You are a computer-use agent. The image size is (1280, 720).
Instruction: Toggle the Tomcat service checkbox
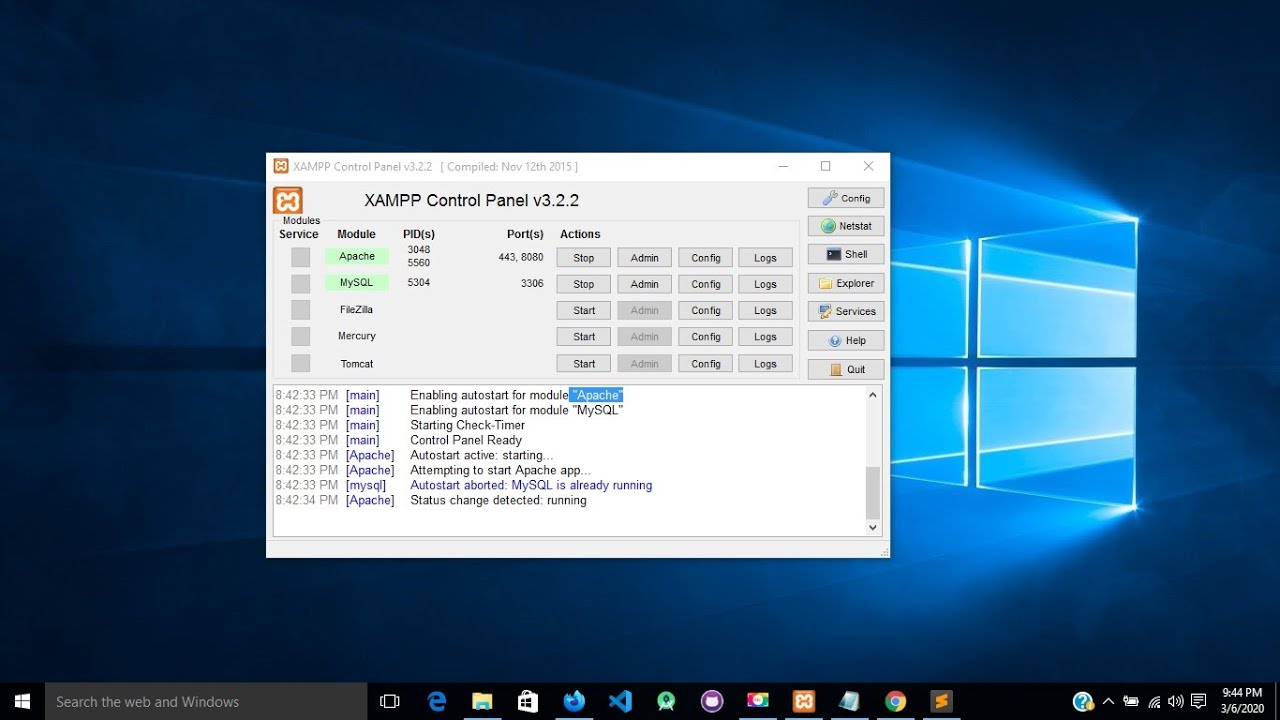301,364
